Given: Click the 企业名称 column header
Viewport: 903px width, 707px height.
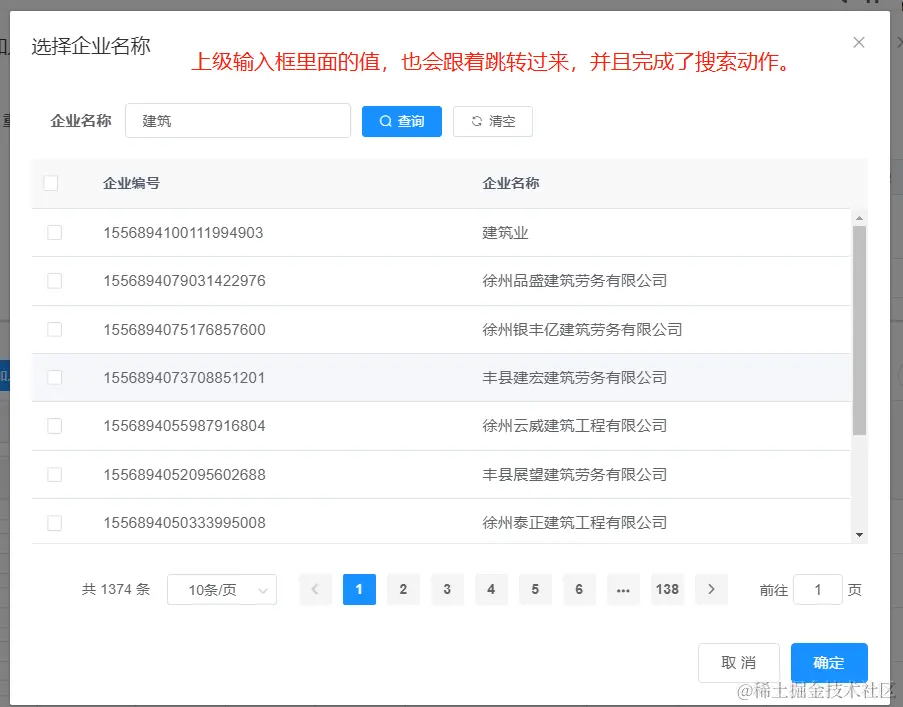Looking at the screenshot, I should tap(511, 183).
